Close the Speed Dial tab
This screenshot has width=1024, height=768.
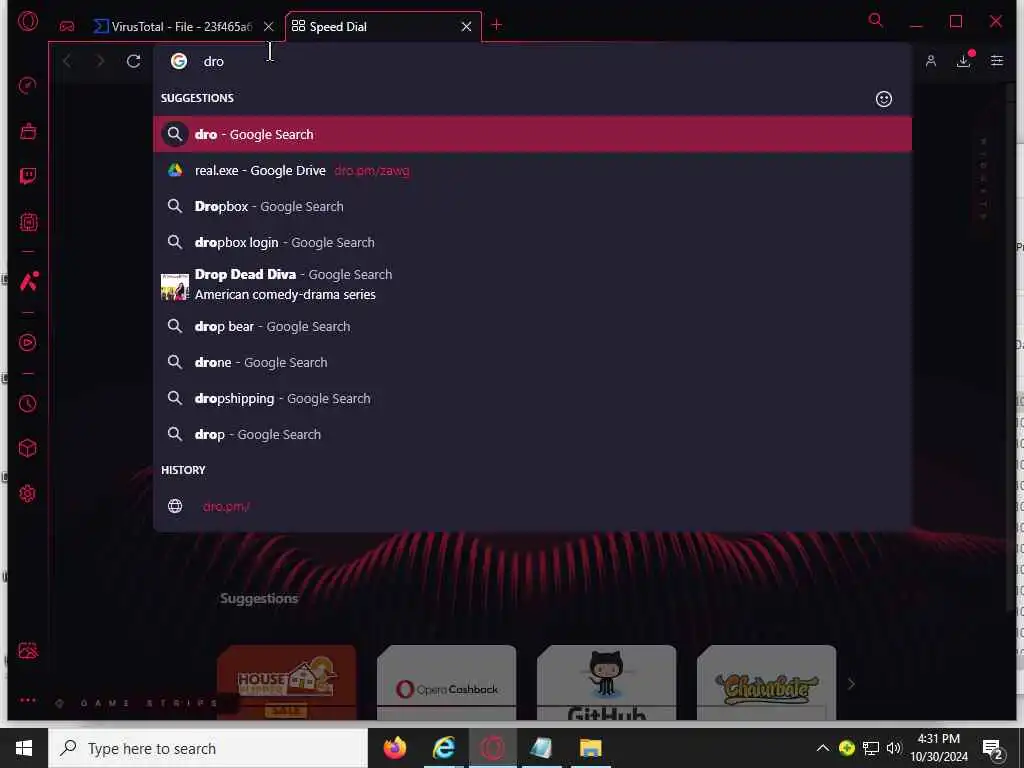(x=466, y=27)
